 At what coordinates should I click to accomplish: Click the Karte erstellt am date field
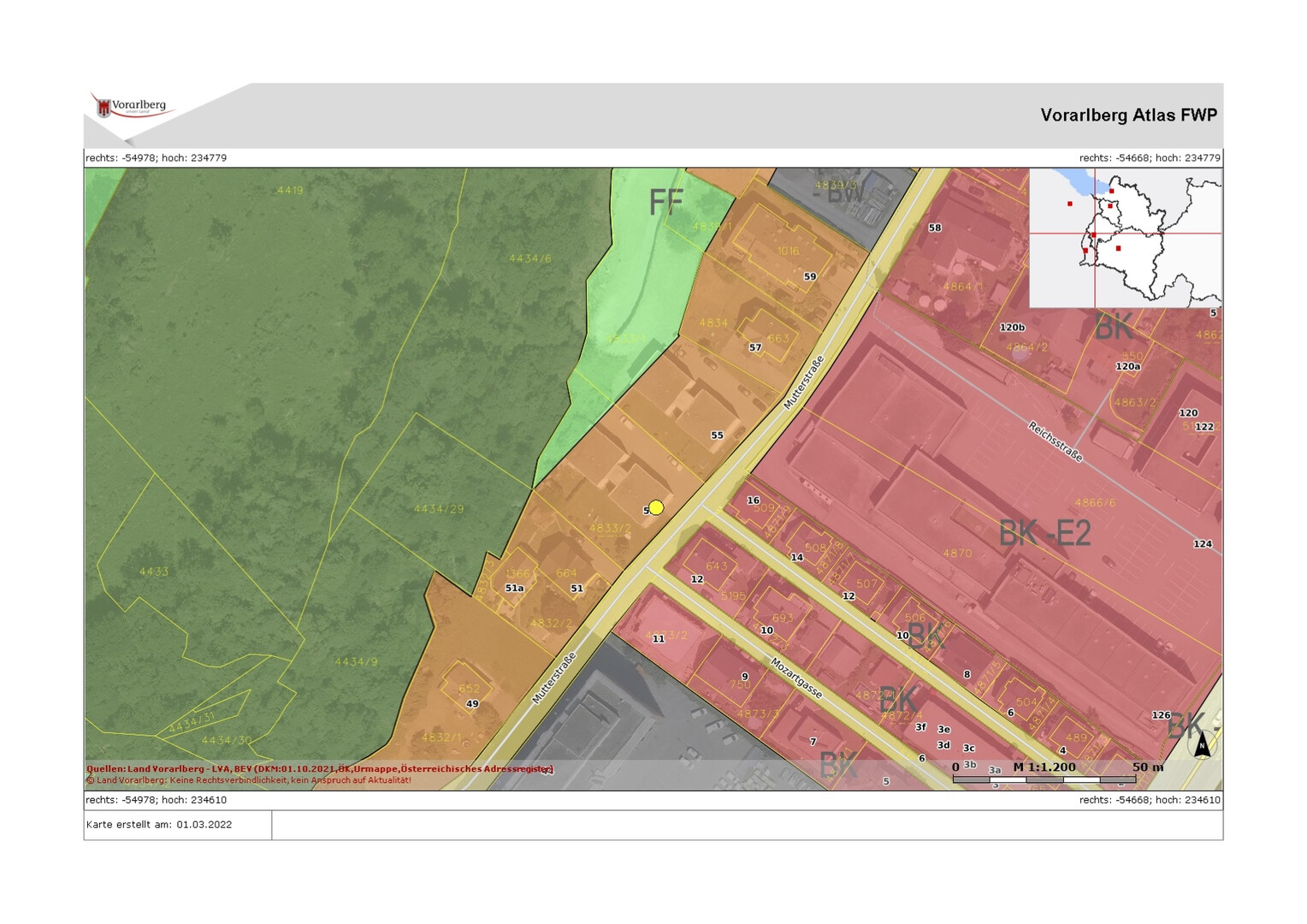tap(159, 825)
